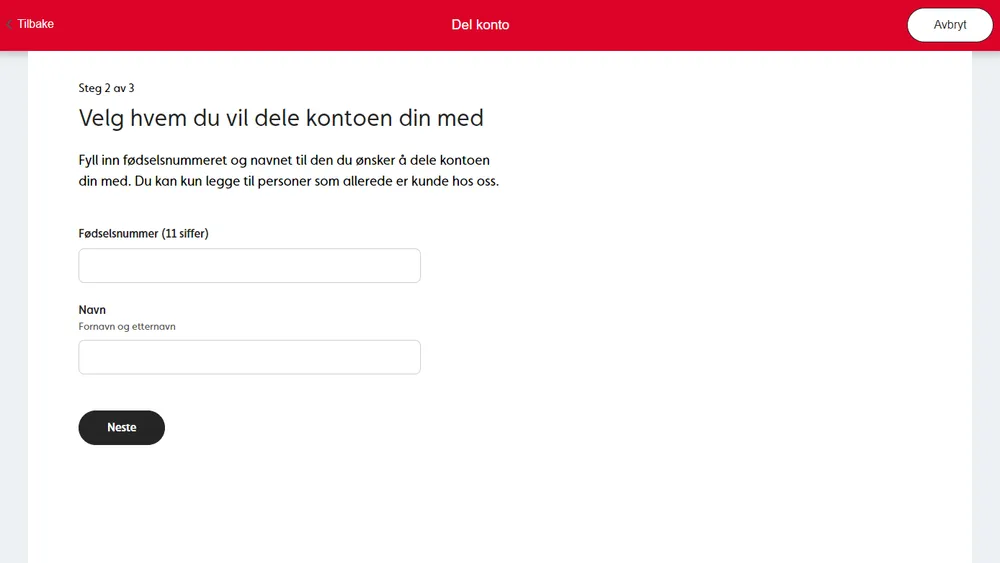Focus the Navn input field
Screen dimensions: 1000x563
coord(249,357)
